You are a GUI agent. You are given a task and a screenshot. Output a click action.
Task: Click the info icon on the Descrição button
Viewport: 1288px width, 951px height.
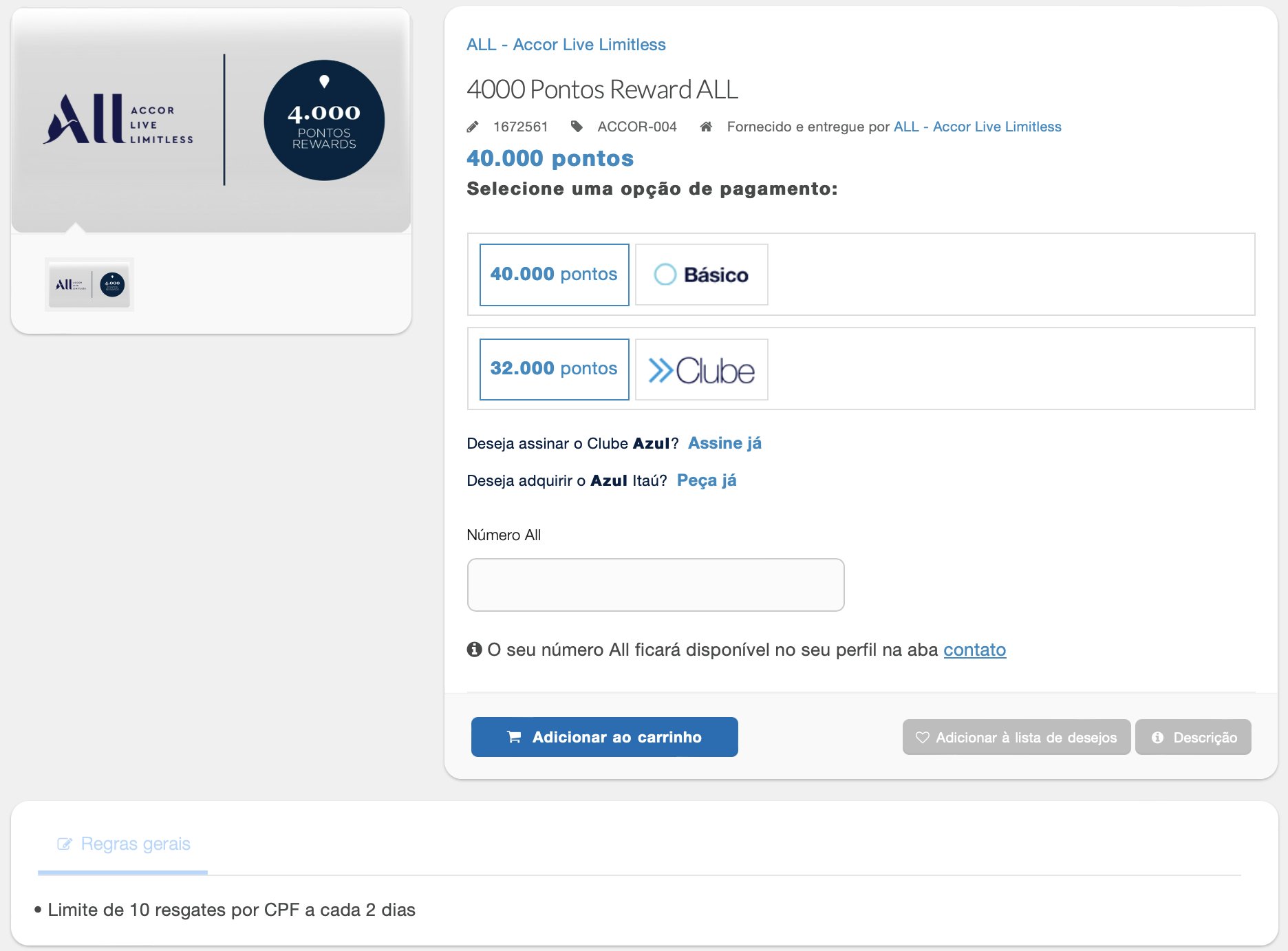click(1158, 737)
